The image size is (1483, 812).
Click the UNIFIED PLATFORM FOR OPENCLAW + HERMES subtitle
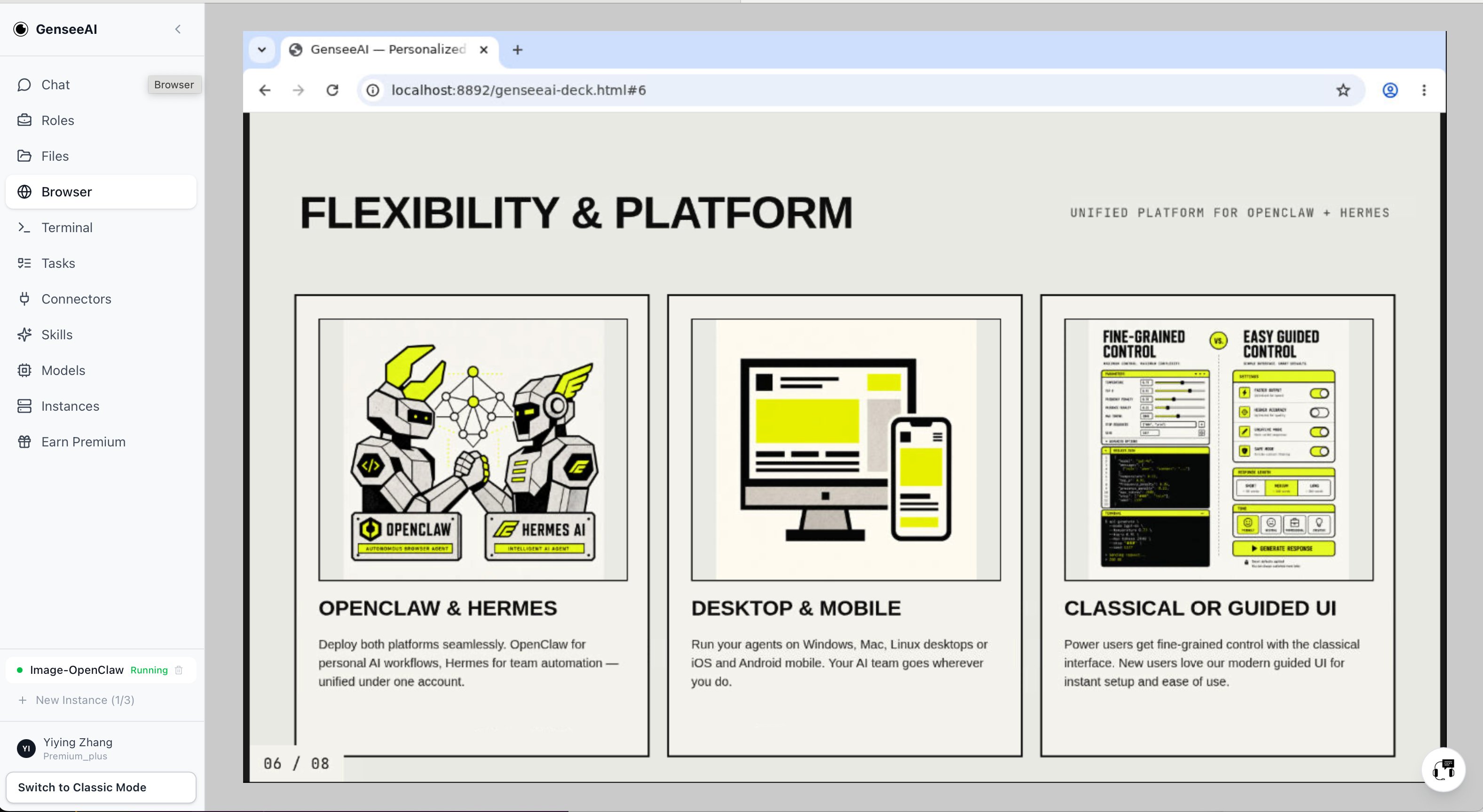point(1230,213)
